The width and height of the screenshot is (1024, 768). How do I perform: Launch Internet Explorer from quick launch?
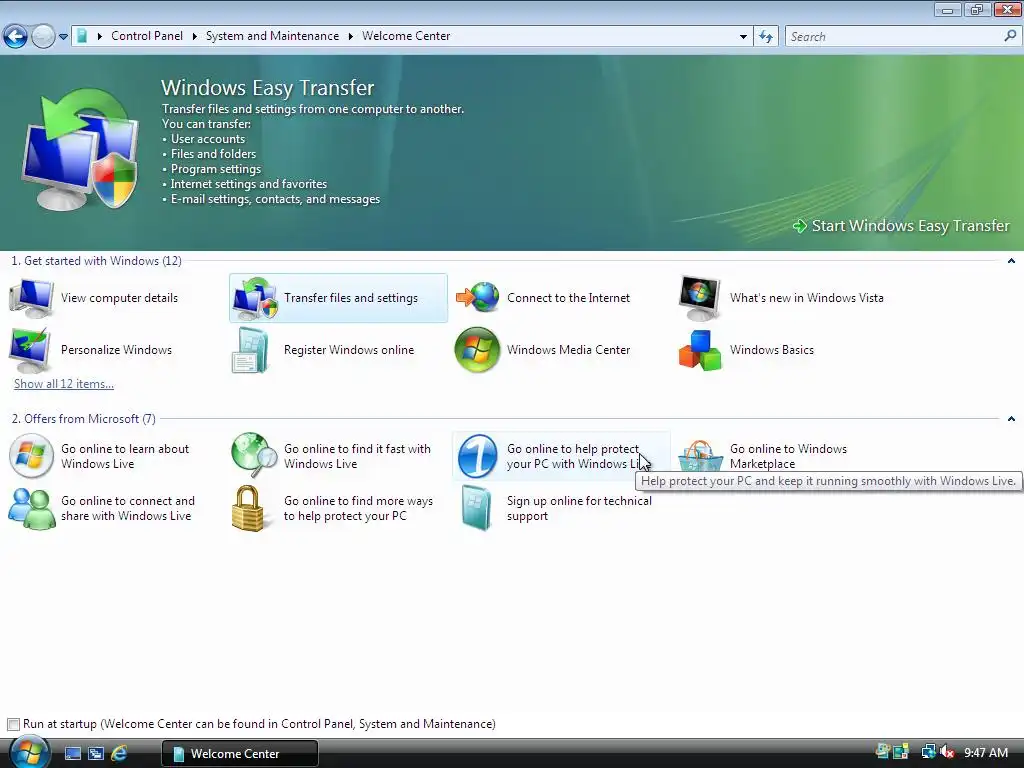(119, 753)
